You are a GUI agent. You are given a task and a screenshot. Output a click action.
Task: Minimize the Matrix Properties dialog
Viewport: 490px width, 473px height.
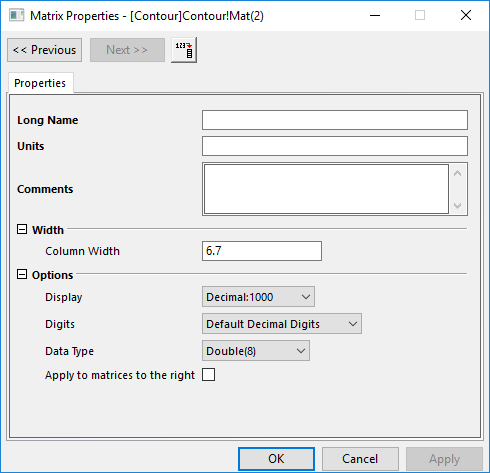click(375, 15)
